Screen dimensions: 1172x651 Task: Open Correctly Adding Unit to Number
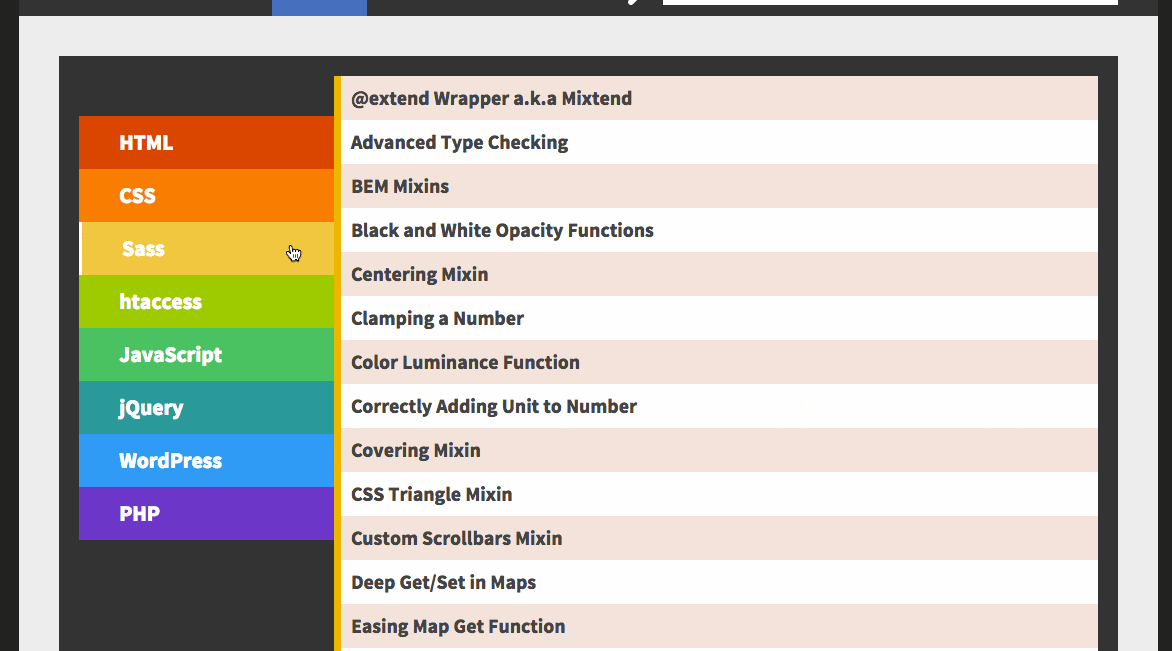[x=719, y=407]
